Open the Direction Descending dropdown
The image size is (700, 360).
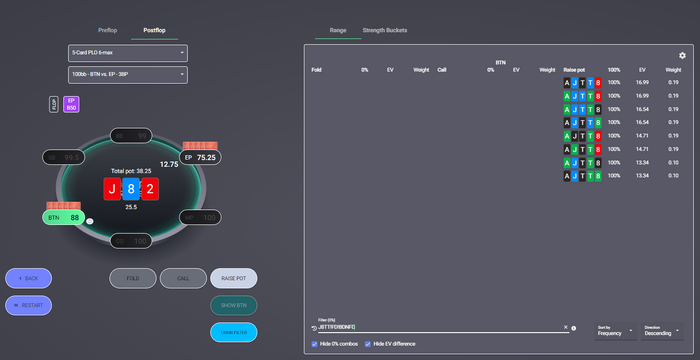pos(662,331)
